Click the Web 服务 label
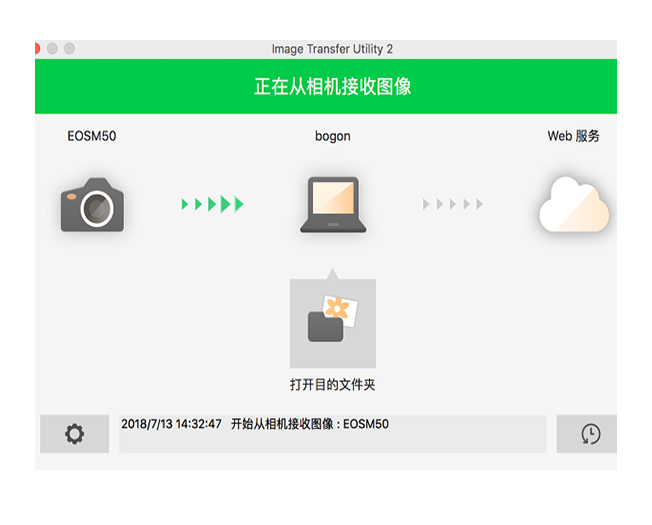The height and width of the screenshot is (525, 652). pyautogui.click(x=573, y=136)
